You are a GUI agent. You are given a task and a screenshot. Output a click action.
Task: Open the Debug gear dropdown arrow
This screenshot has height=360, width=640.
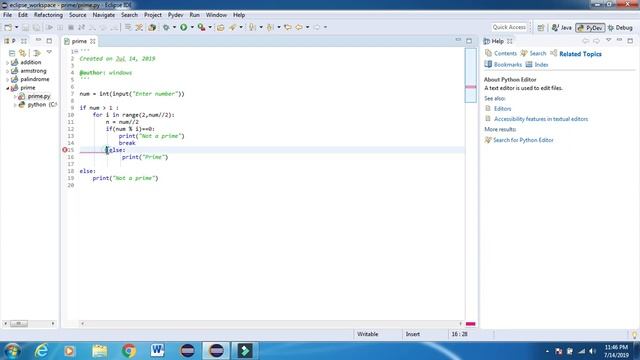[x=174, y=27]
